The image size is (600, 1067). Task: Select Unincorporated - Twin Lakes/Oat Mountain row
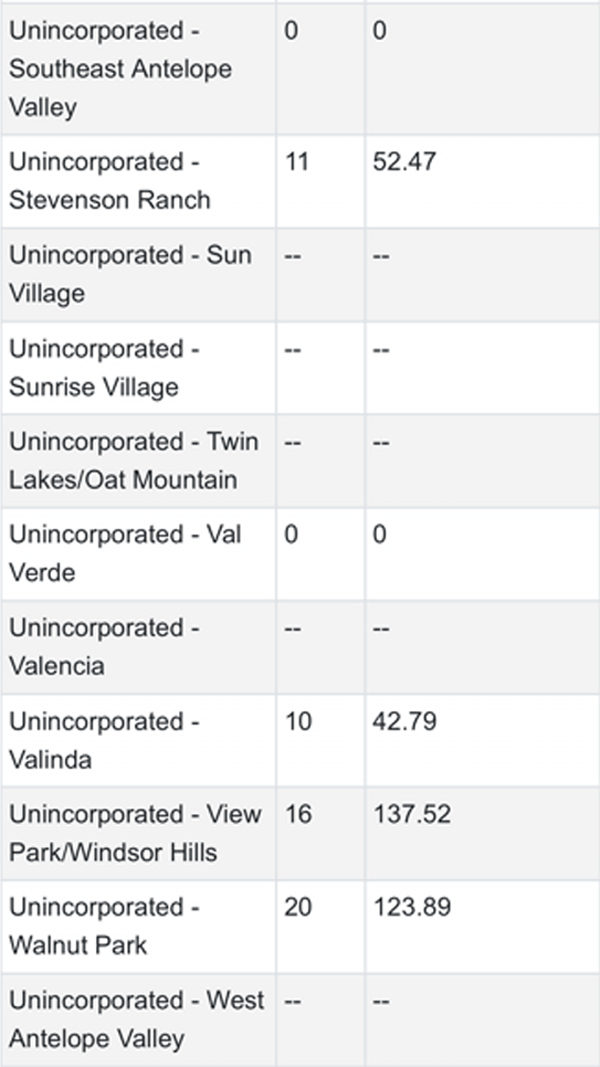pyautogui.click(x=300, y=461)
